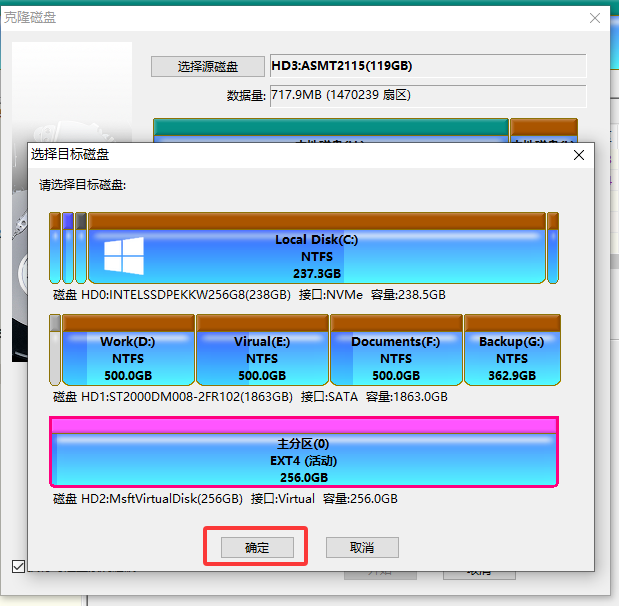Select small orange partition at end of HD0
Image resolution: width=619 pixels, height=606 pixels.
click(x=553, y=248)
